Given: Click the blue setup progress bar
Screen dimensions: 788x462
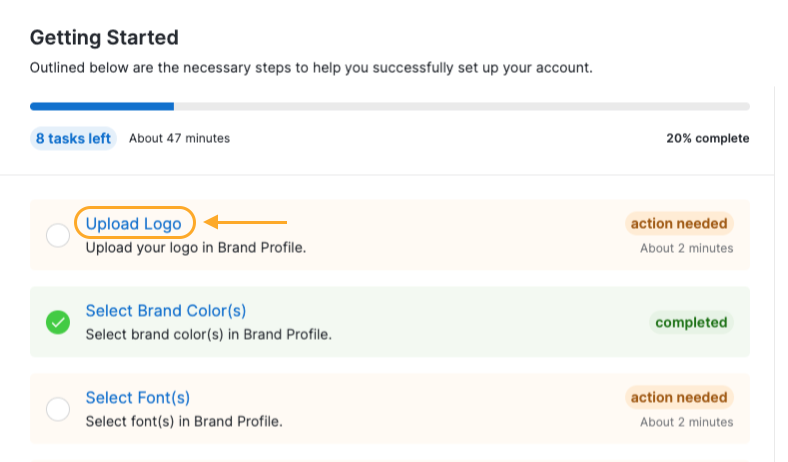Looking at the screenshot, I should [x=102, y=105].
